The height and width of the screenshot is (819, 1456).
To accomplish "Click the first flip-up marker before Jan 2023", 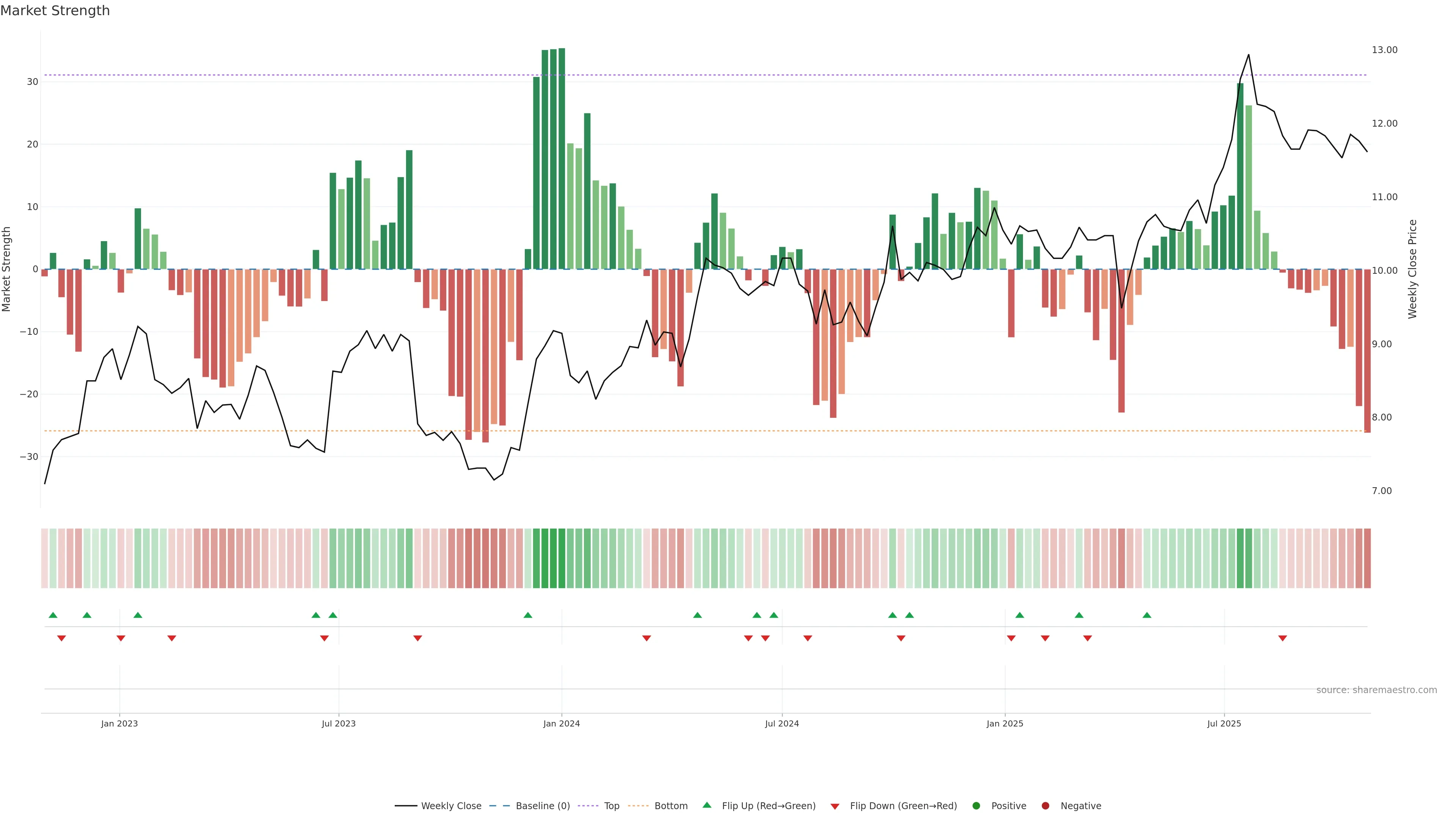I will tap(53, 615).
